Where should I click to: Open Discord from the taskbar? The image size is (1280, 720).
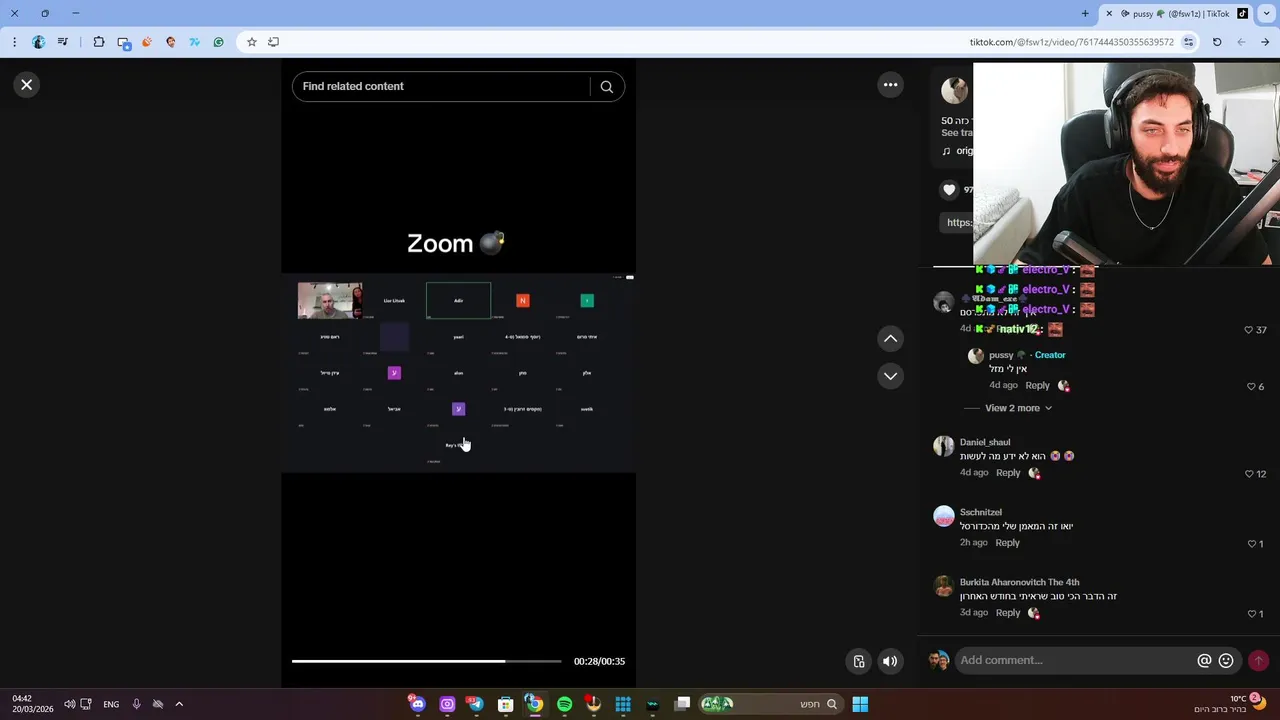(417, 704)
